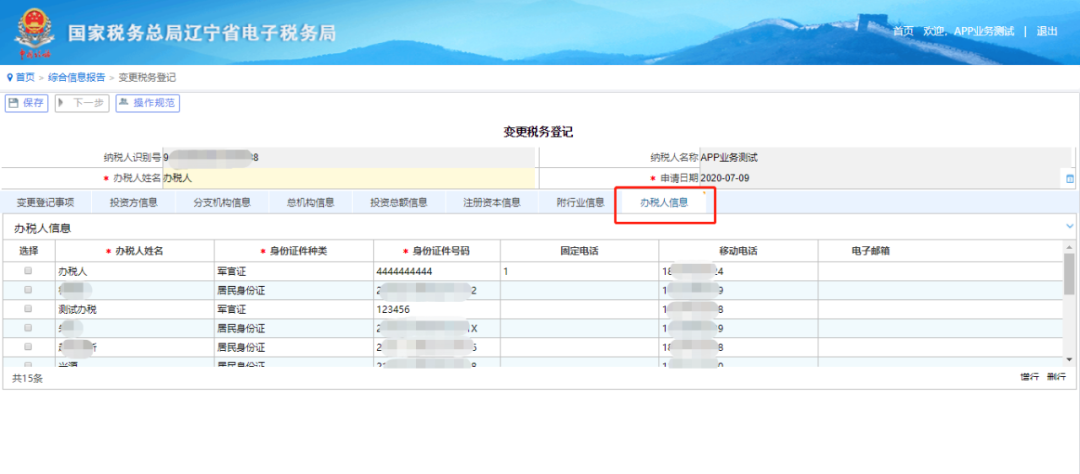Click fixed phone cell showing 1

pyautogui.click(x=579, y=271)
